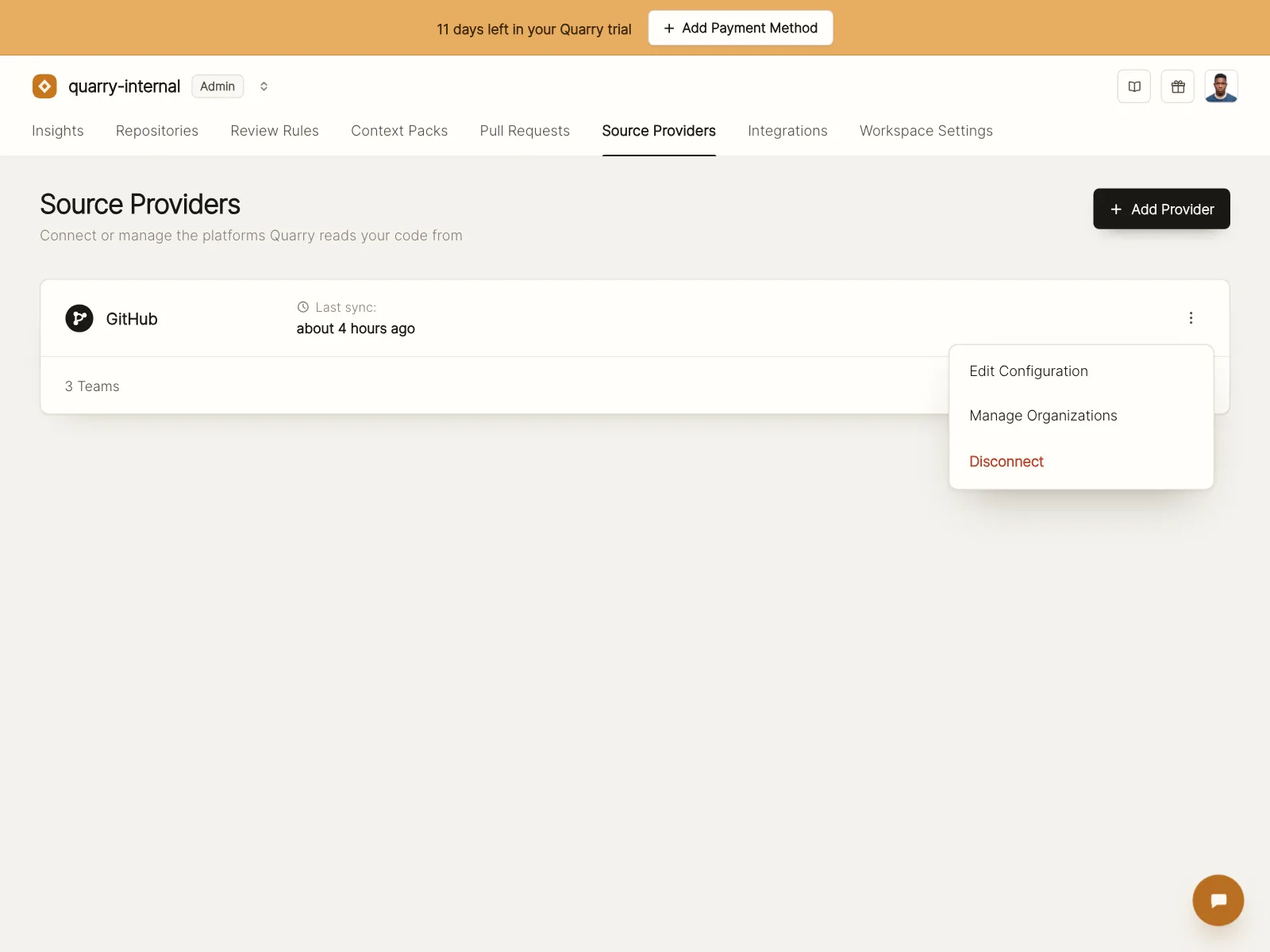Click the last sync clock icon
Screen dimensions: 1270x952
(x=303, y=307)
